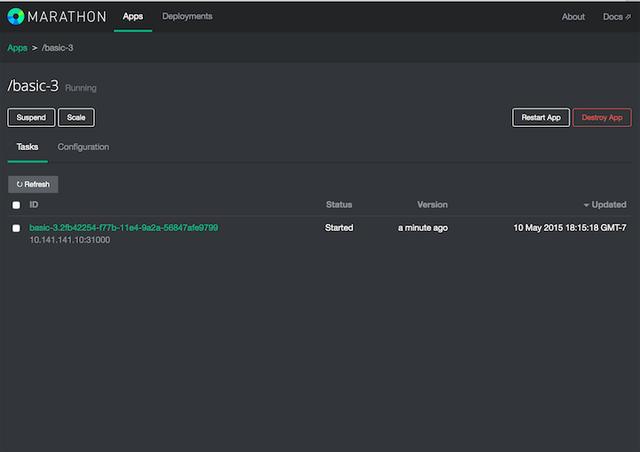This screenshot has height=452, width=640.
Task: Toggle the Updated column sort arrow
Action: click(x=586, y=205)
